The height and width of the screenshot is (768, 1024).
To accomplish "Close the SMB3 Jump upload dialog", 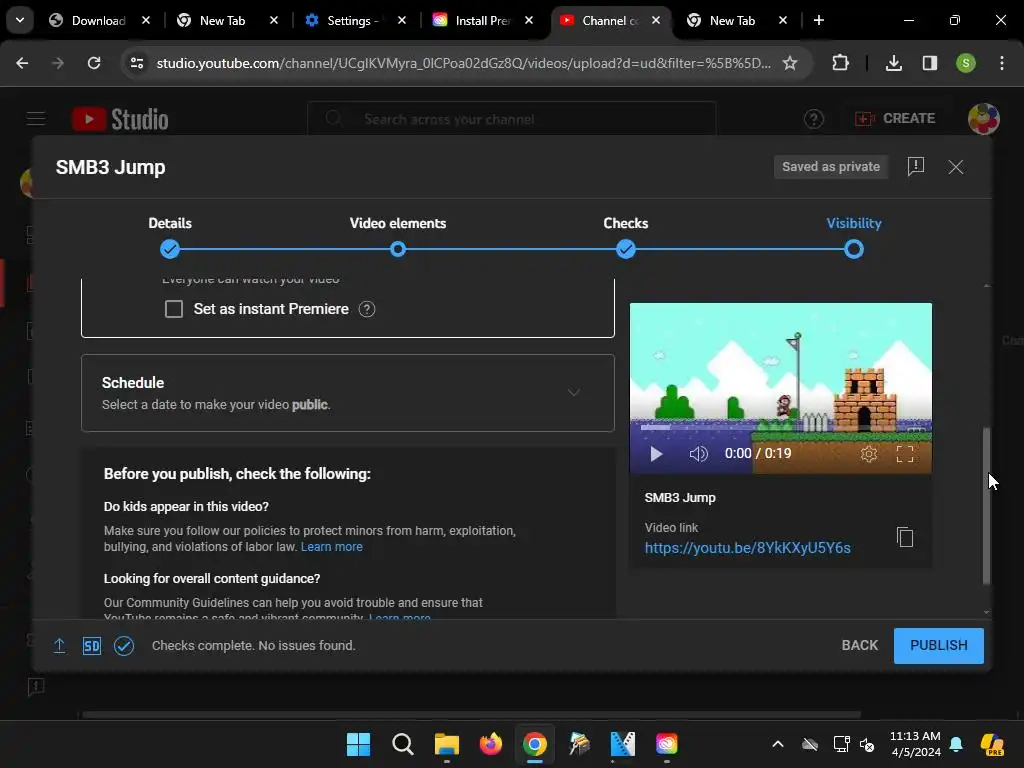I will point(956,167).
